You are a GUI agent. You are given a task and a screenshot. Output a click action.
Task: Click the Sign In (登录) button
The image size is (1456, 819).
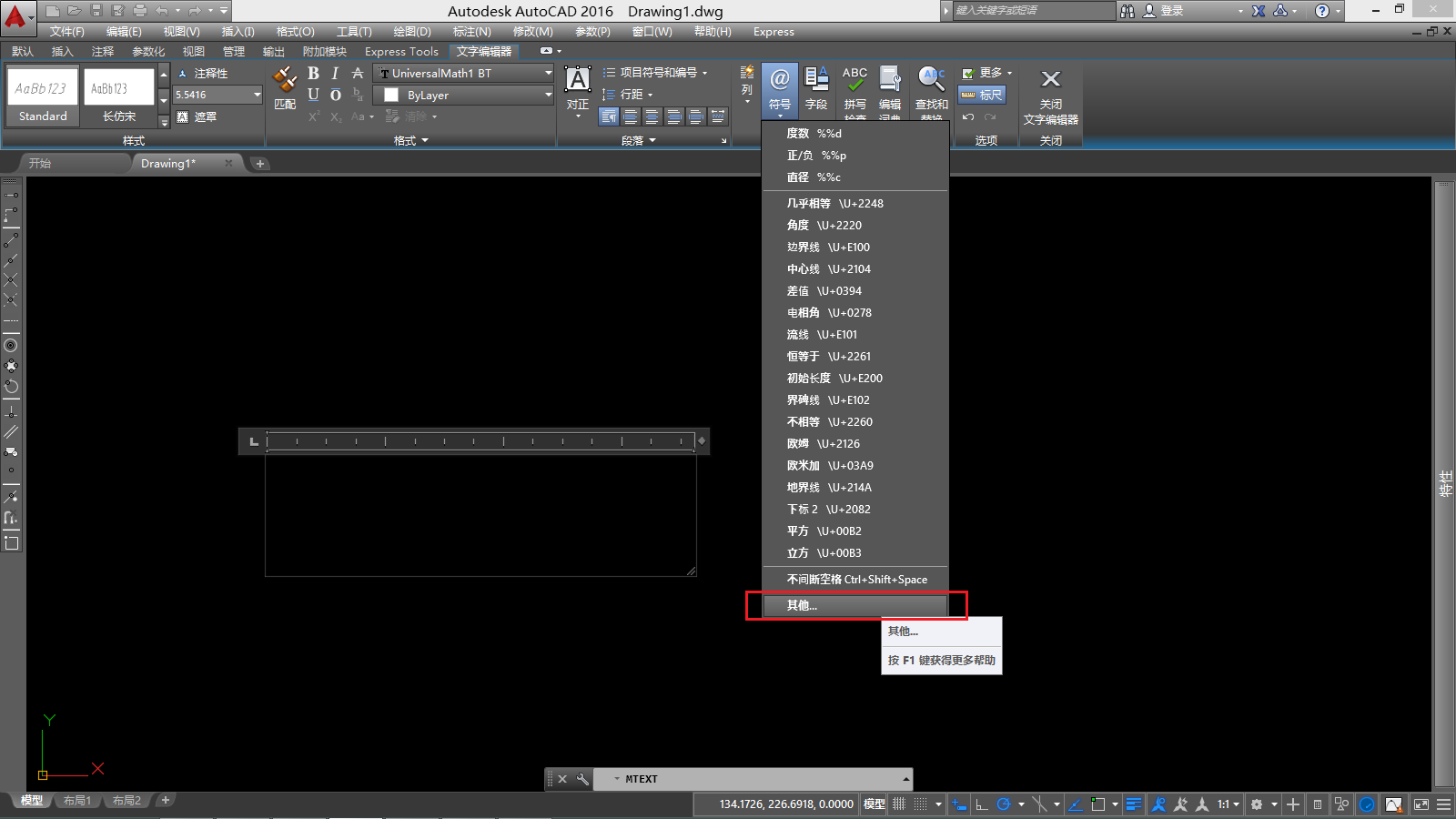tap(1163, 11)
